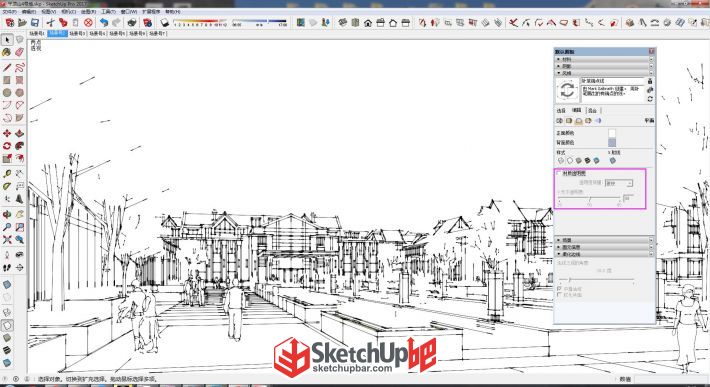710x387 pixels.
Task: Select the Move tool
Action: click(x=7, y=134)
